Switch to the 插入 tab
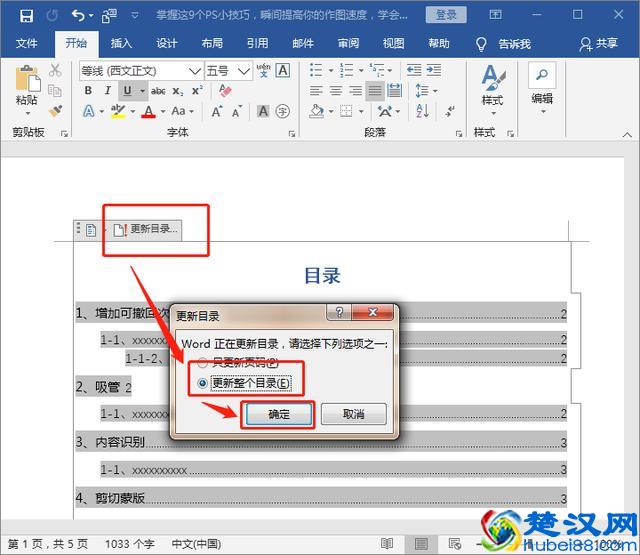 tap(121, 43)
